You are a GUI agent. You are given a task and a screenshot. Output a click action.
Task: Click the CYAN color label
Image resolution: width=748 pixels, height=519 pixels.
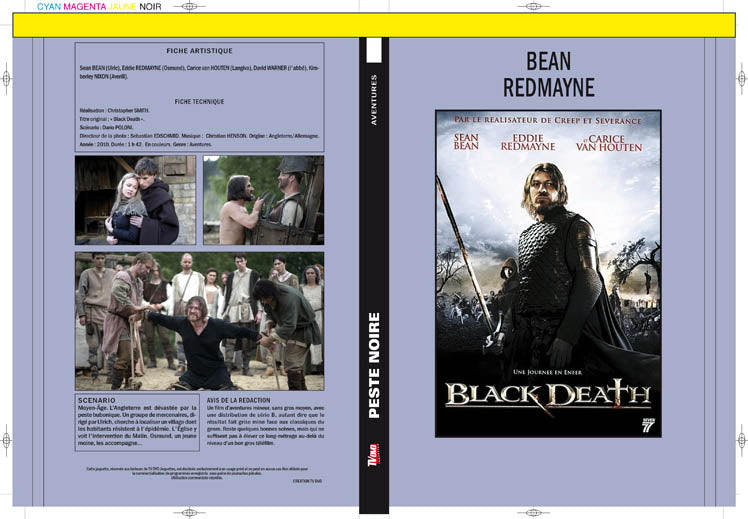49,7
